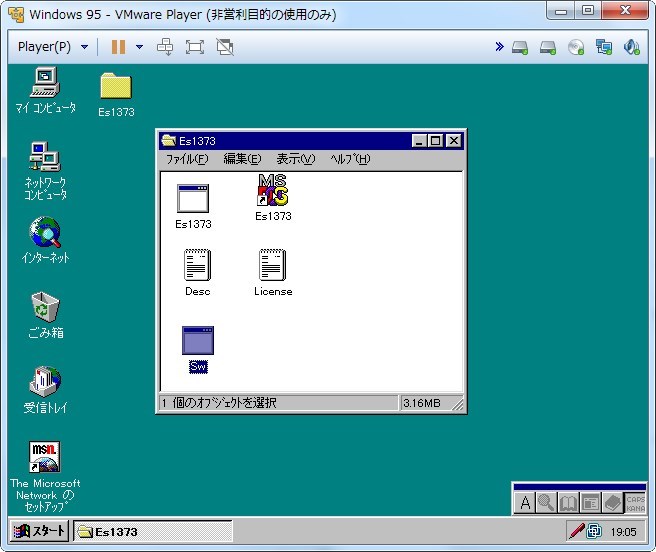This screenshot has height=552, width=656.
Task: Click the network adapter device icon
Action: pos(604,47)
